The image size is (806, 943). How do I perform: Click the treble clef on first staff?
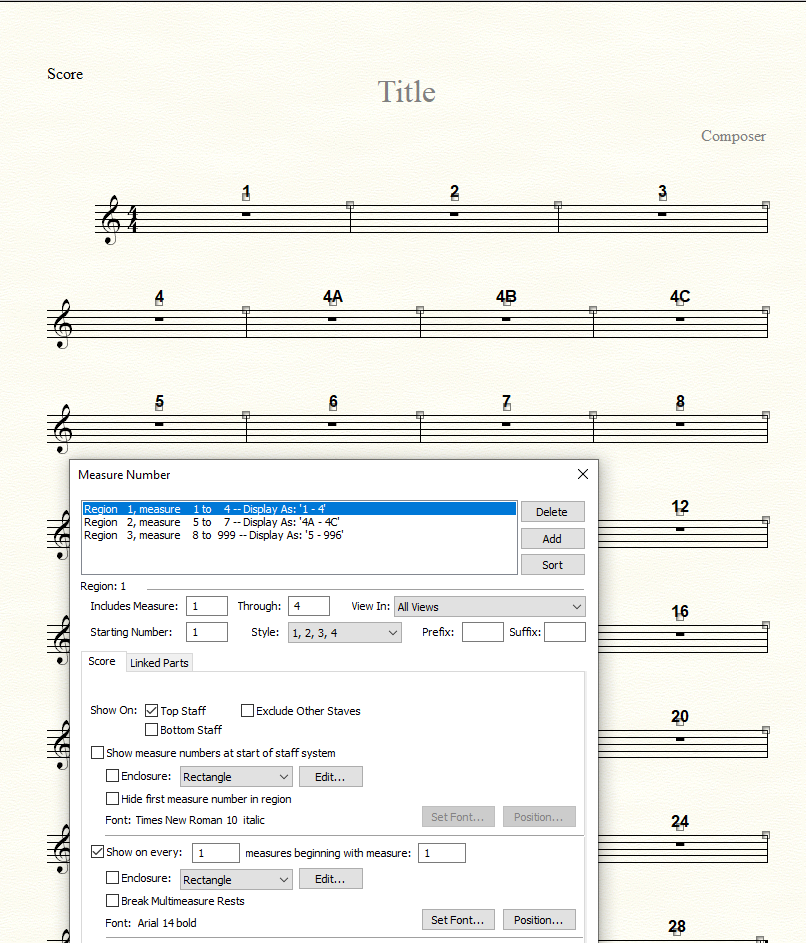[108, 219]
